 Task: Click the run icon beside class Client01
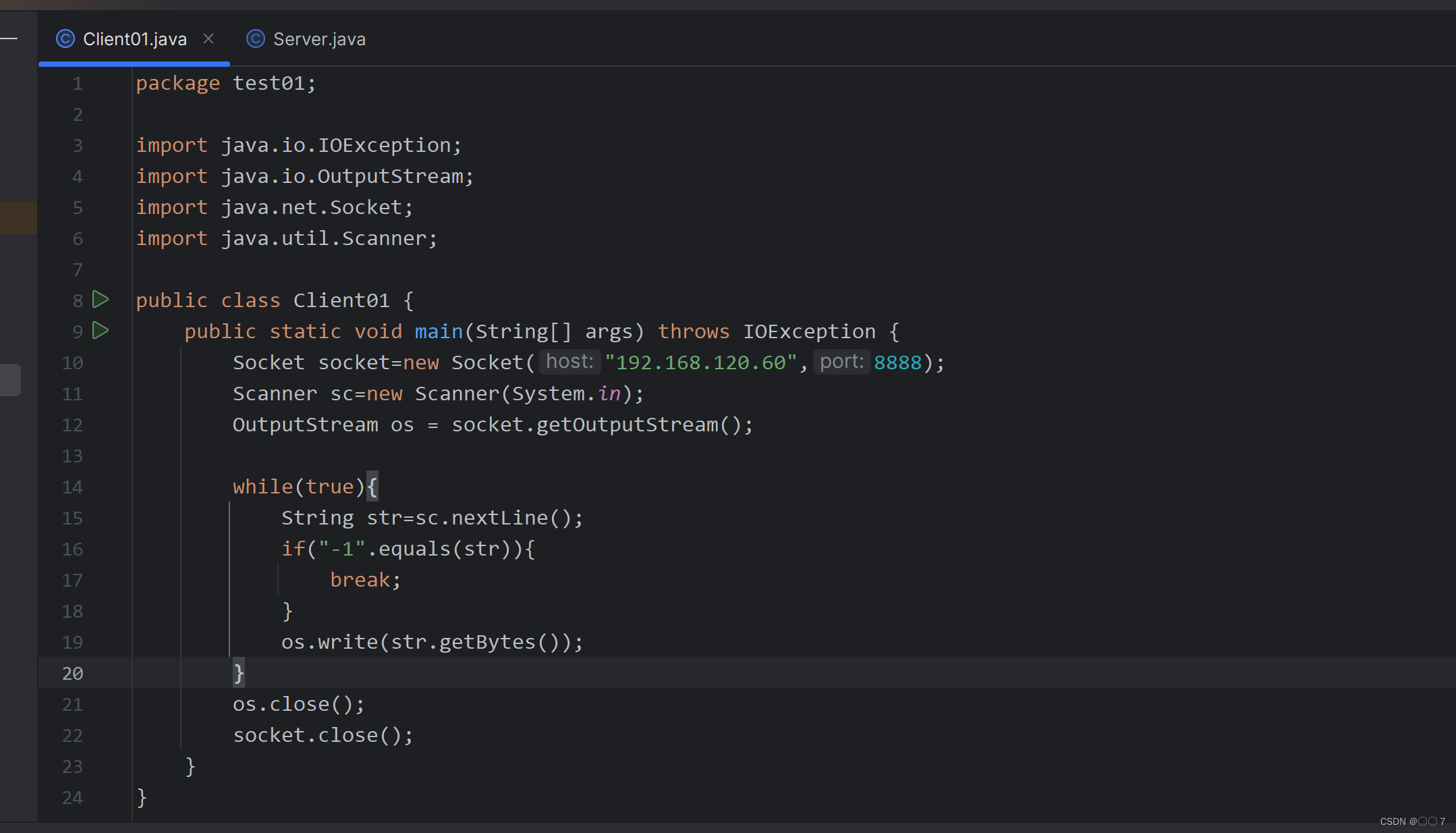(x=101, y=299)
